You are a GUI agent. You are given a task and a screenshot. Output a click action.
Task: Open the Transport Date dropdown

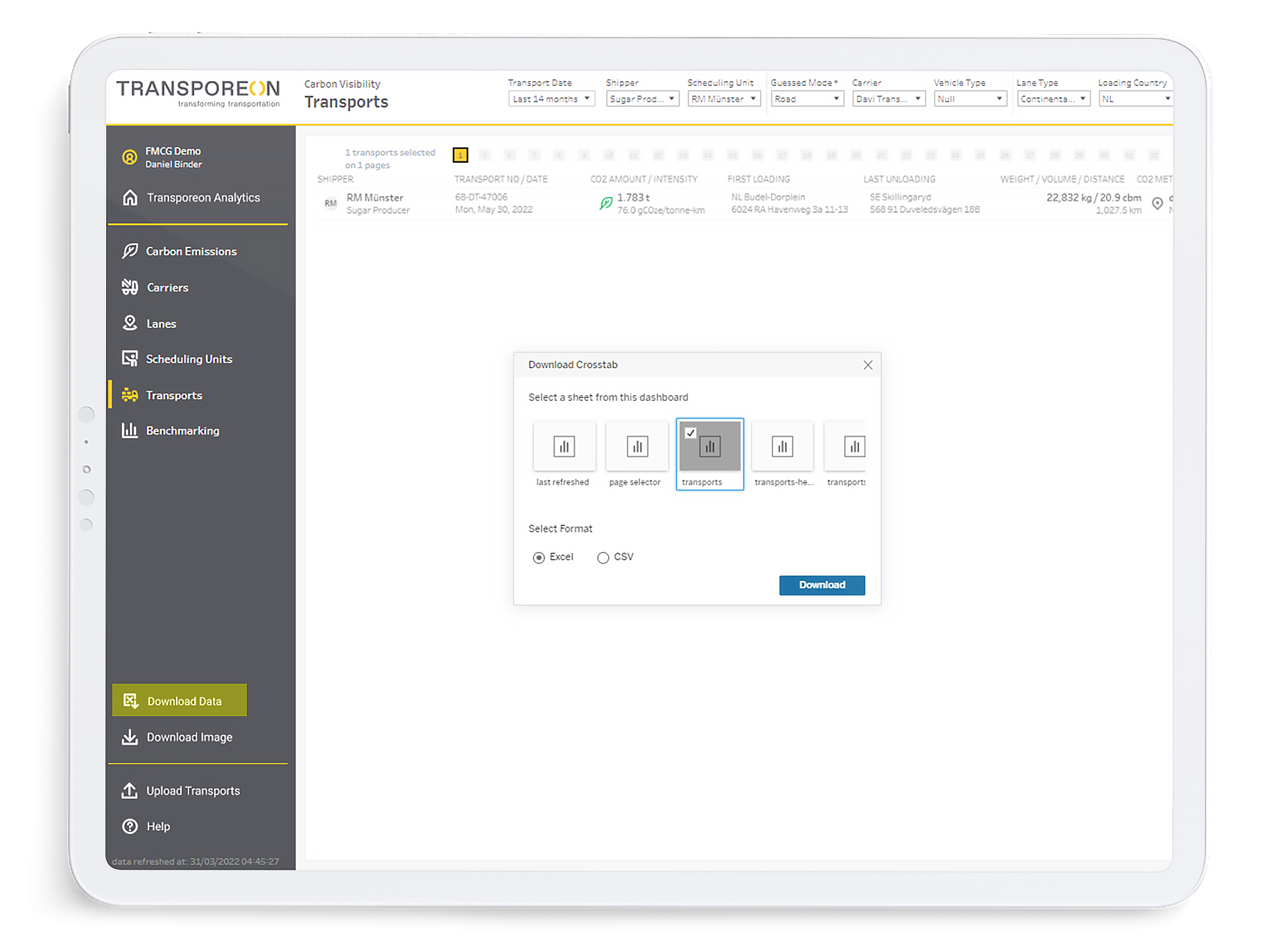551,99
